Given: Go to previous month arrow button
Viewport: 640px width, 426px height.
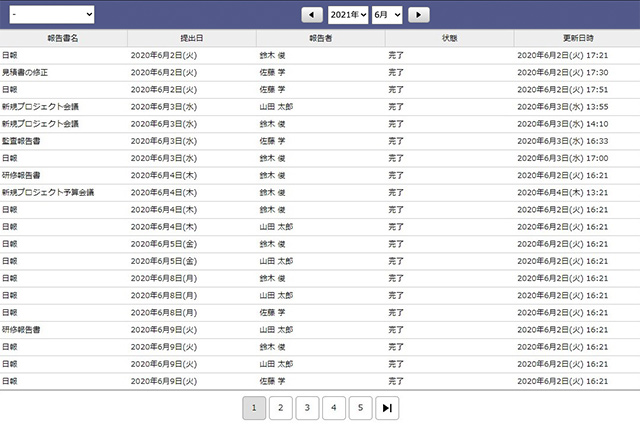Looking at the screenshot, I should [x=312, y=15].
